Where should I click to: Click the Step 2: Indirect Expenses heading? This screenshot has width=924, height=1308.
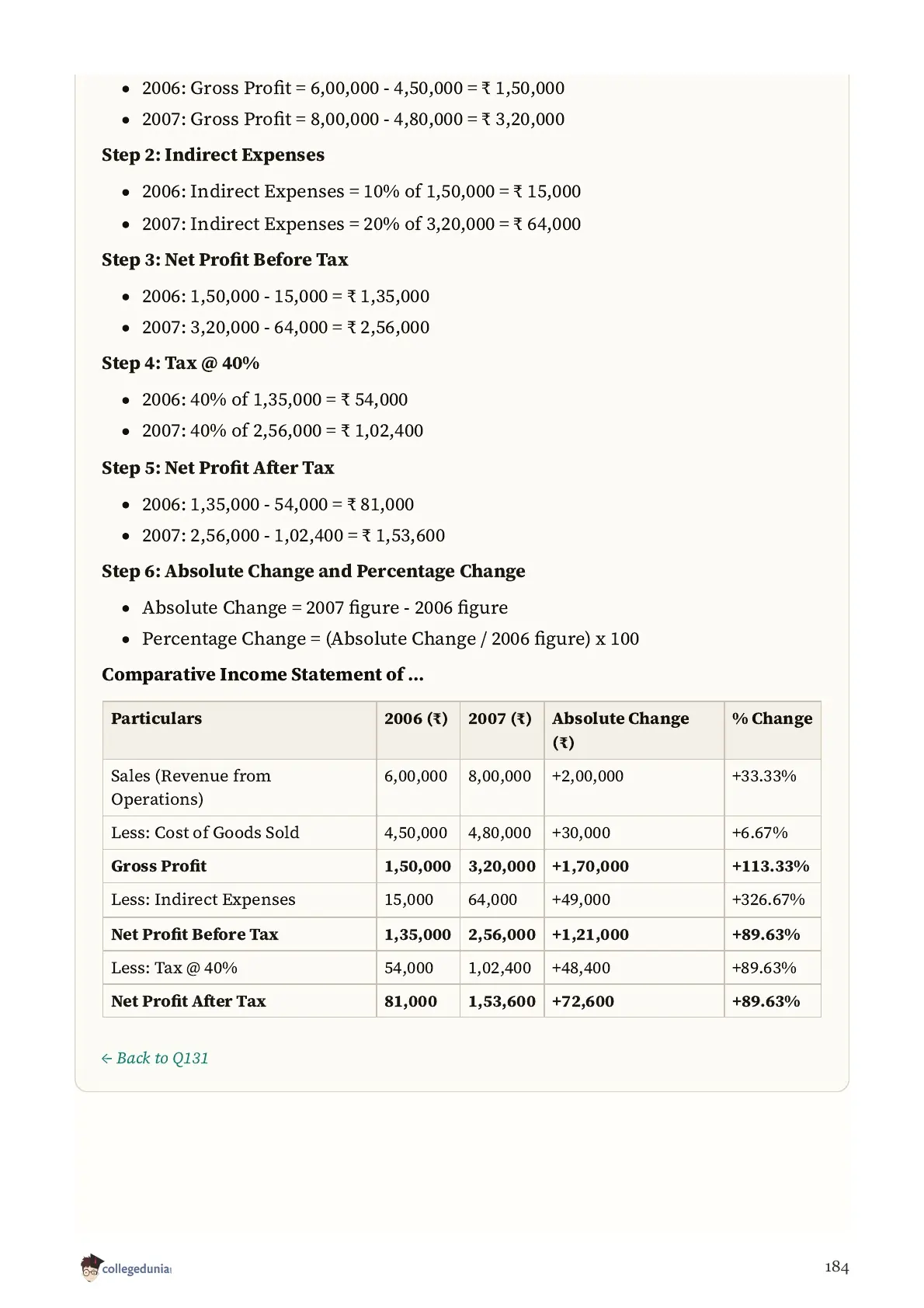click(214, 155)
